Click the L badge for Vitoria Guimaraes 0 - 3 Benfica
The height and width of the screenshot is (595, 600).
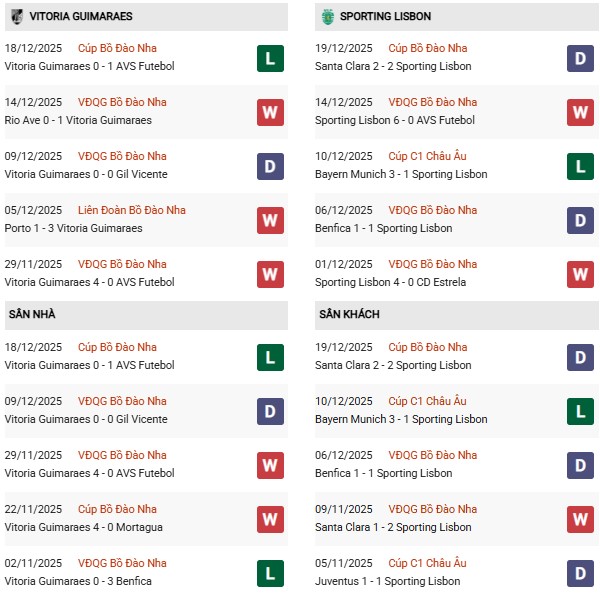(270, 573)
